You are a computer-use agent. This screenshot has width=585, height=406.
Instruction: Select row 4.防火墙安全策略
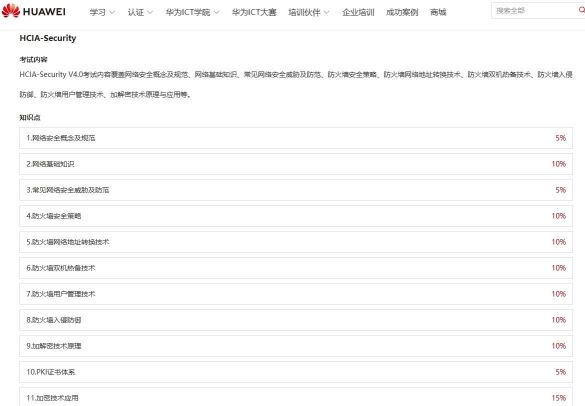pyautogui.click(x=296, y=216)
